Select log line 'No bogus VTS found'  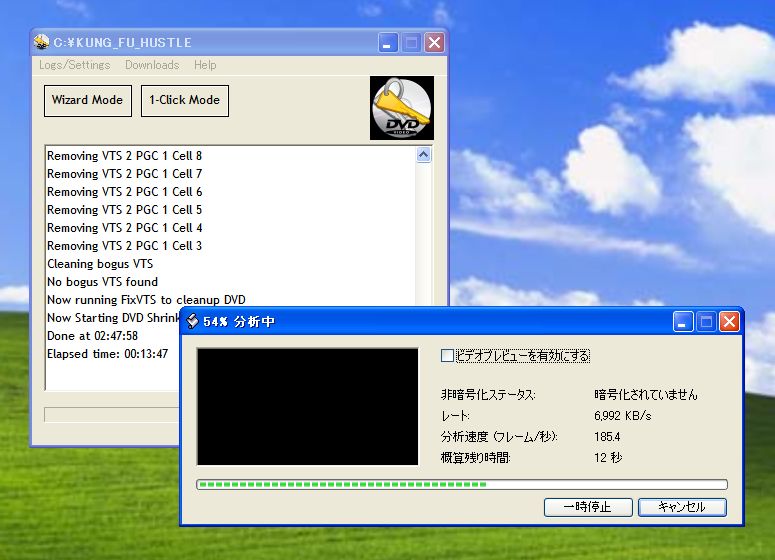point(103,282)
